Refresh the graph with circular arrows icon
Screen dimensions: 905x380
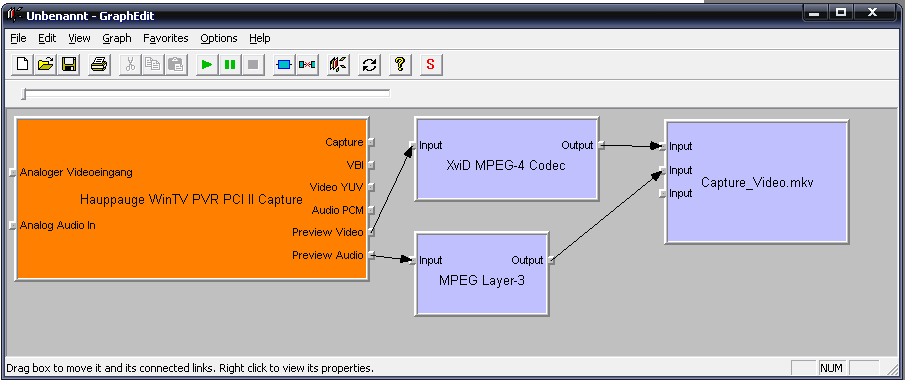point(369,64)
